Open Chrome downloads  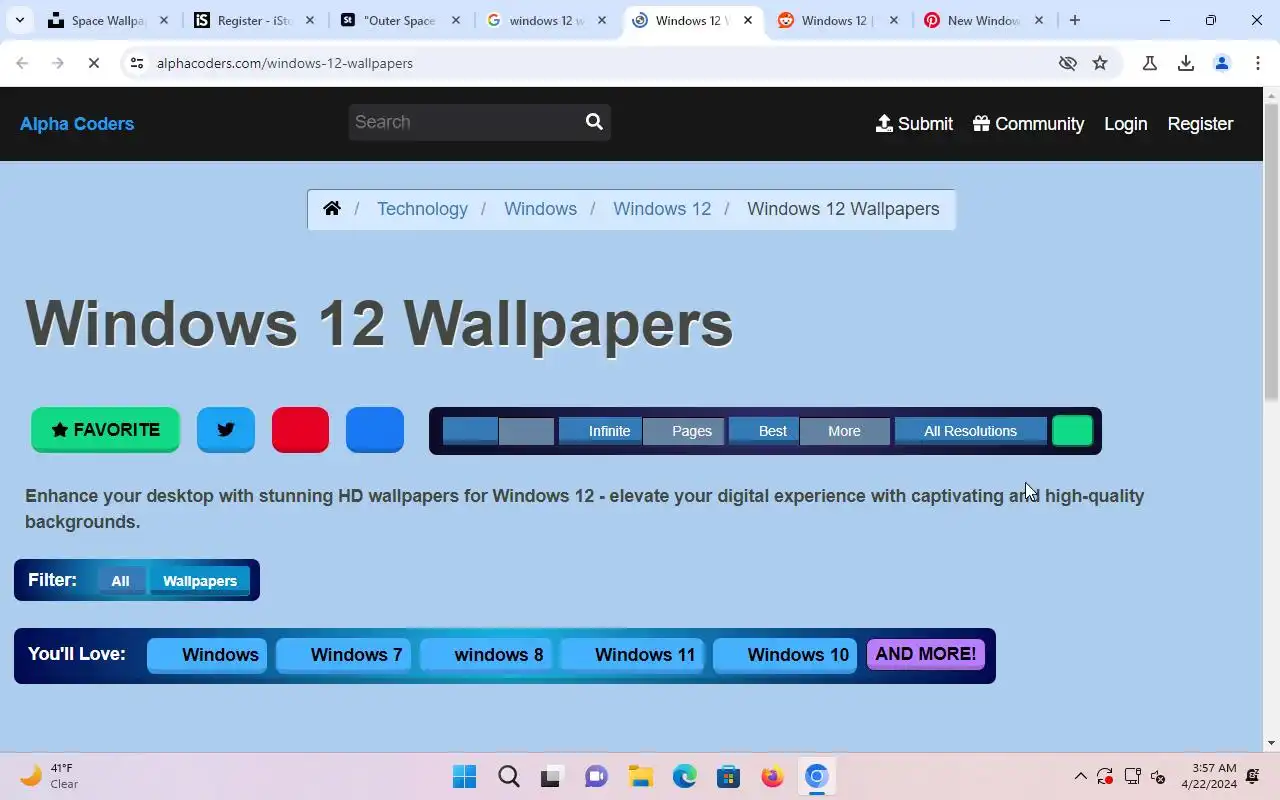(x=1186, y=63)
